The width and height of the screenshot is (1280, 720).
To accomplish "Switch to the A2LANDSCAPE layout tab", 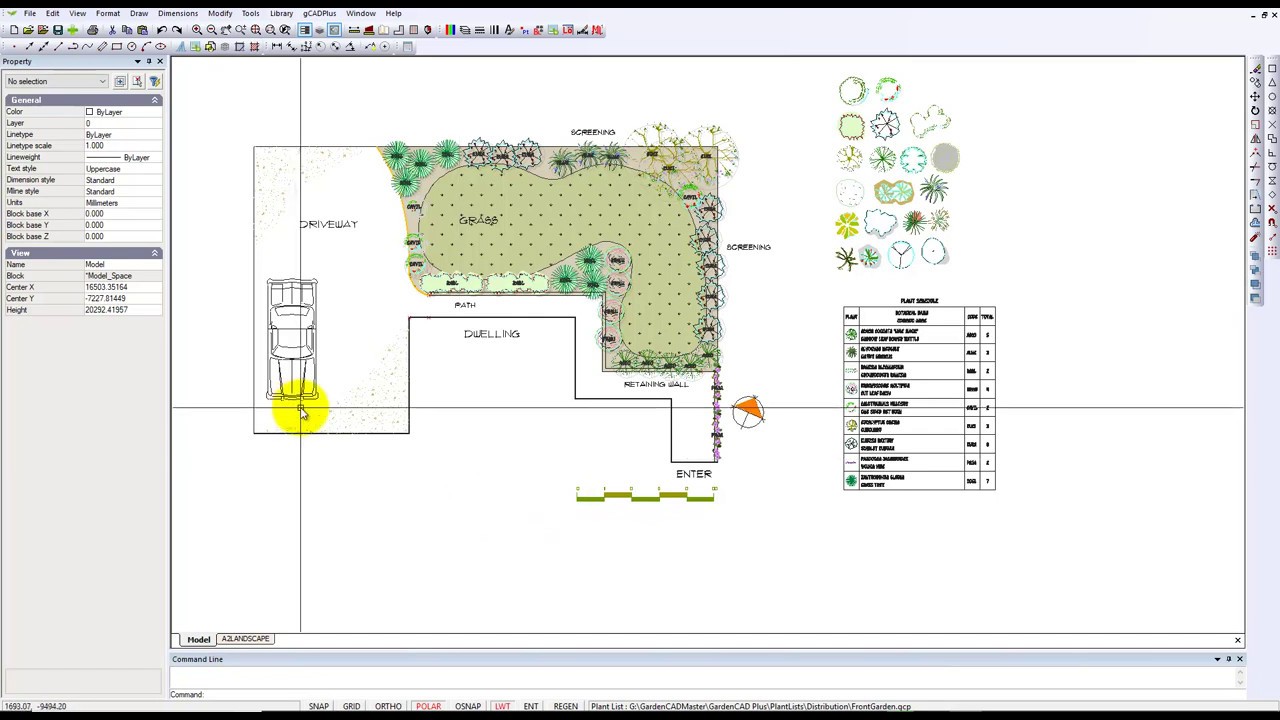I will [x=245, y=639].
